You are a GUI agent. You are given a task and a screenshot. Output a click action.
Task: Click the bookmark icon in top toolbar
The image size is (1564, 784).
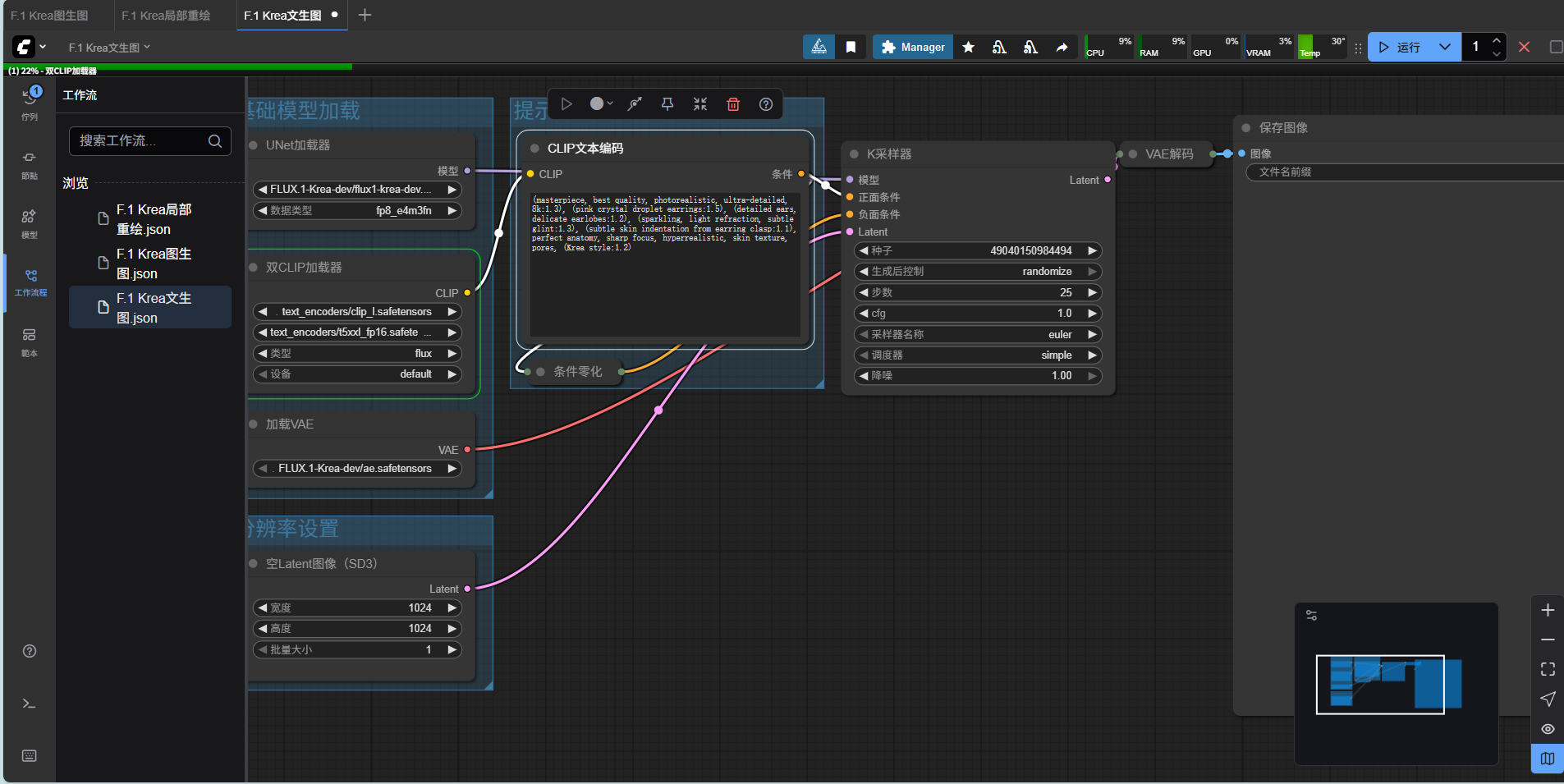coord(851,47)
